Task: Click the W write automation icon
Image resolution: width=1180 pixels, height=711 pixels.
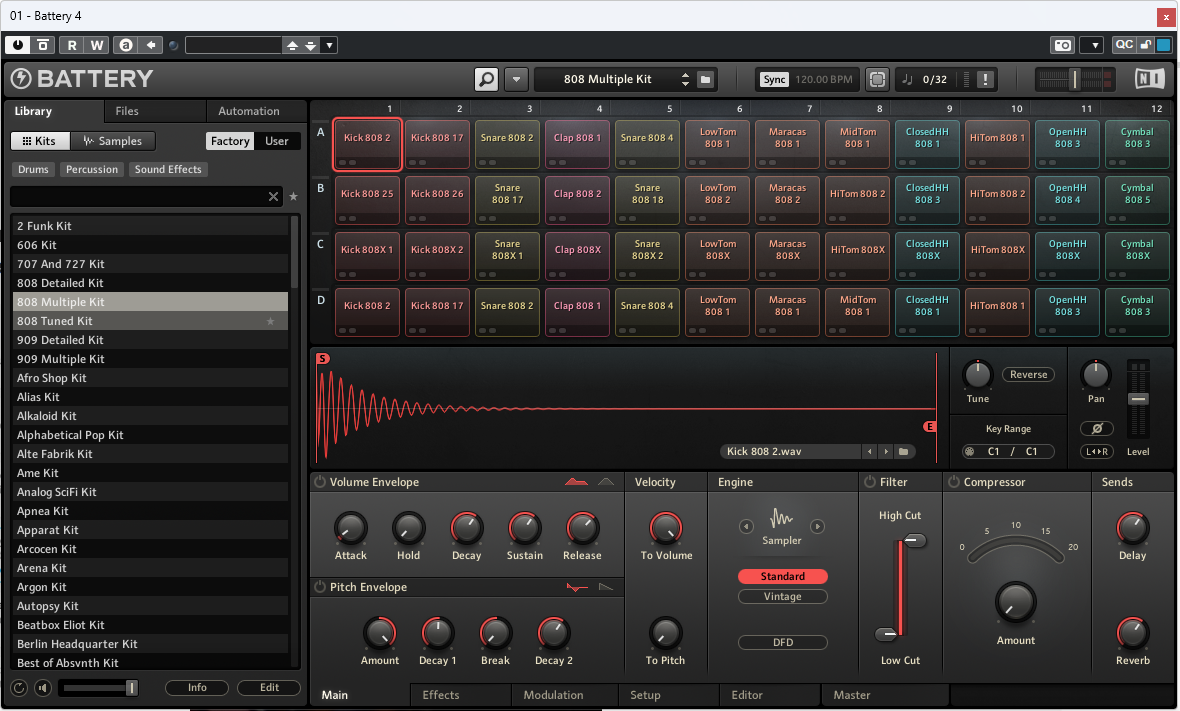Action: [x=97, y=45]
